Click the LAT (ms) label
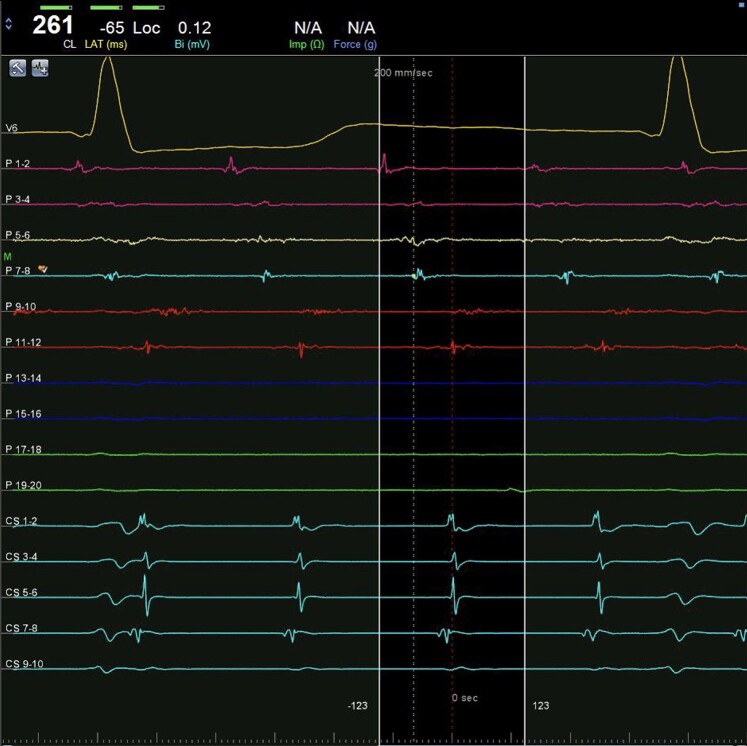The width and height of the screenshot is (747, 746). pyautogui.click(x=106, y=45)
